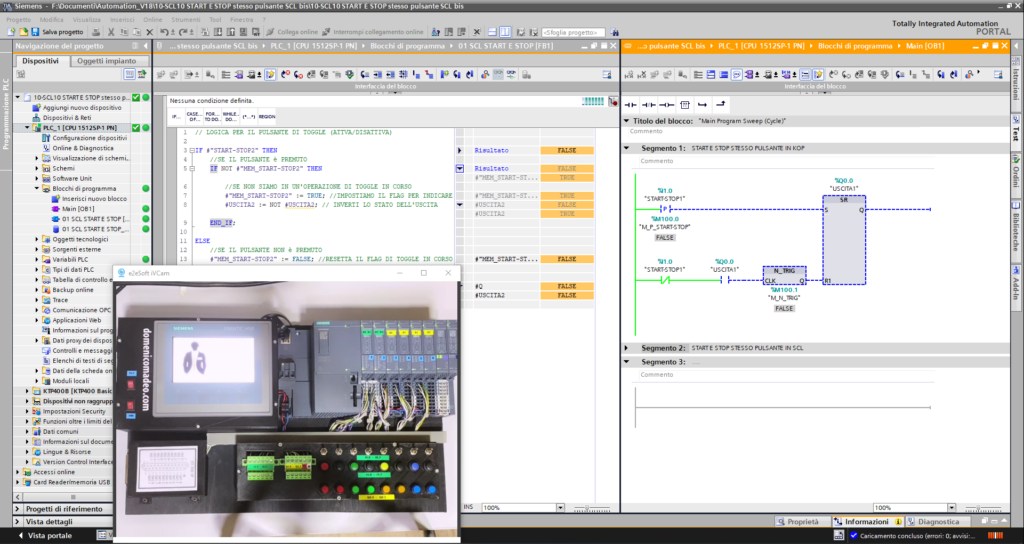This screenshot has height=544, width=1024.
Task: Insert an IF statement template
Action: pos(176,116)
